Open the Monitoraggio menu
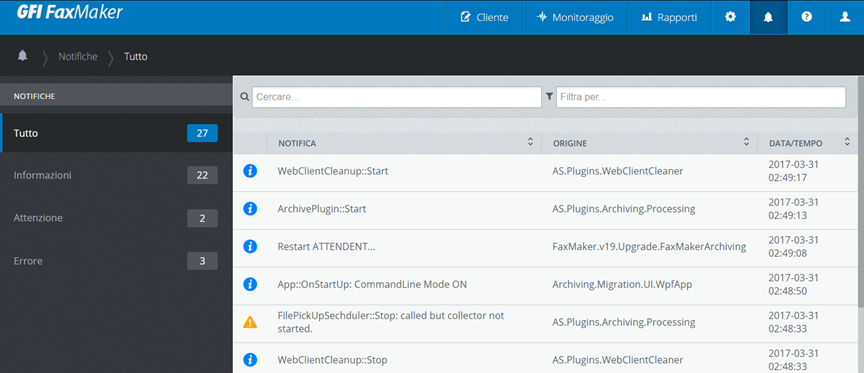 click(575, 17)
